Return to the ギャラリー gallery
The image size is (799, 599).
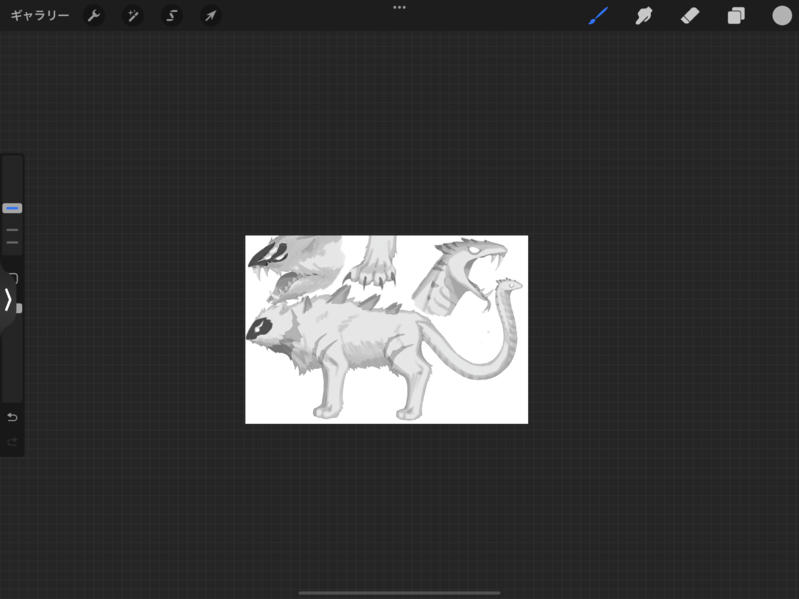40,16
